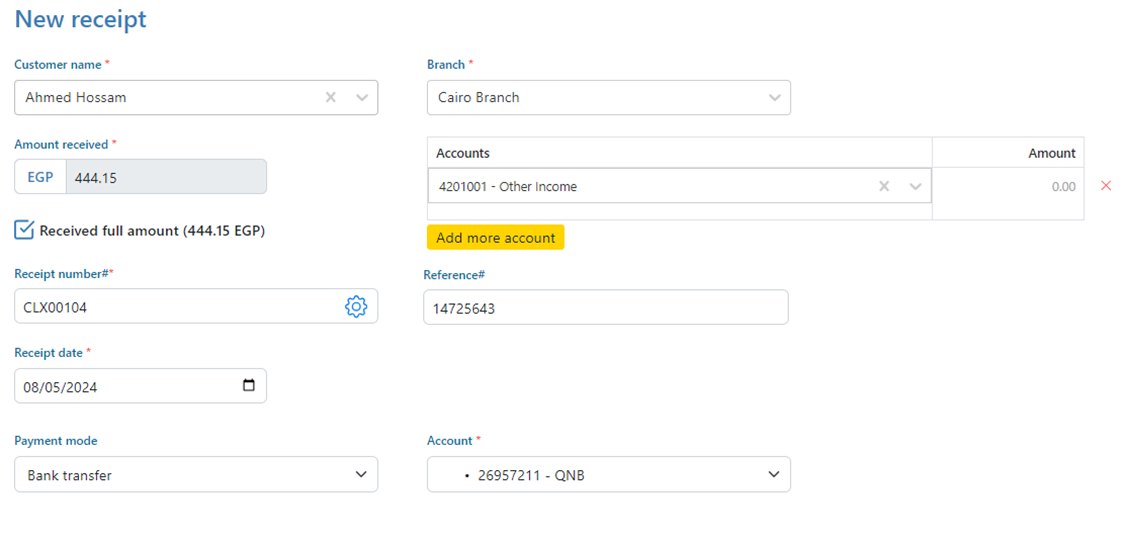The width and height of the screenshot is (1125, 546).
Task: Expand the Customer name dropdown
Action: click(x=362, y=98)
